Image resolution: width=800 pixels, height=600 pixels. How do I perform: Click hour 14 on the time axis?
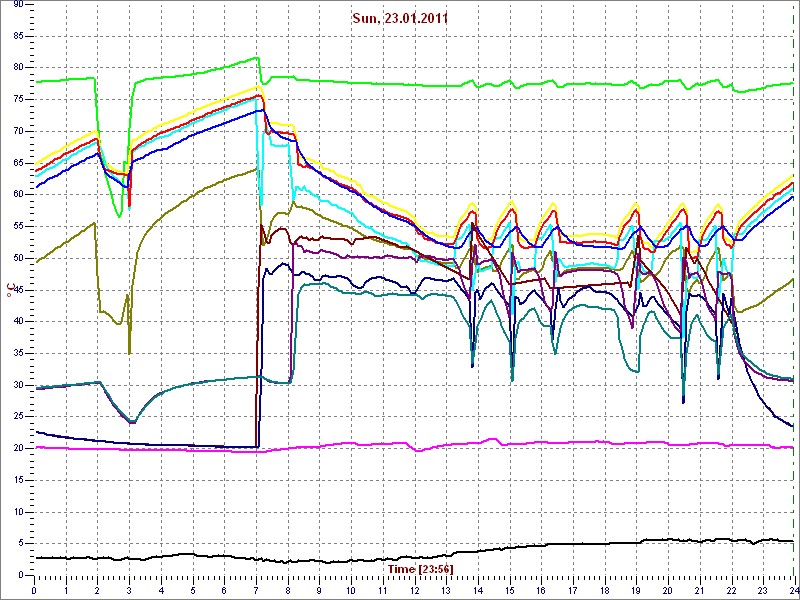coord(477,590)
